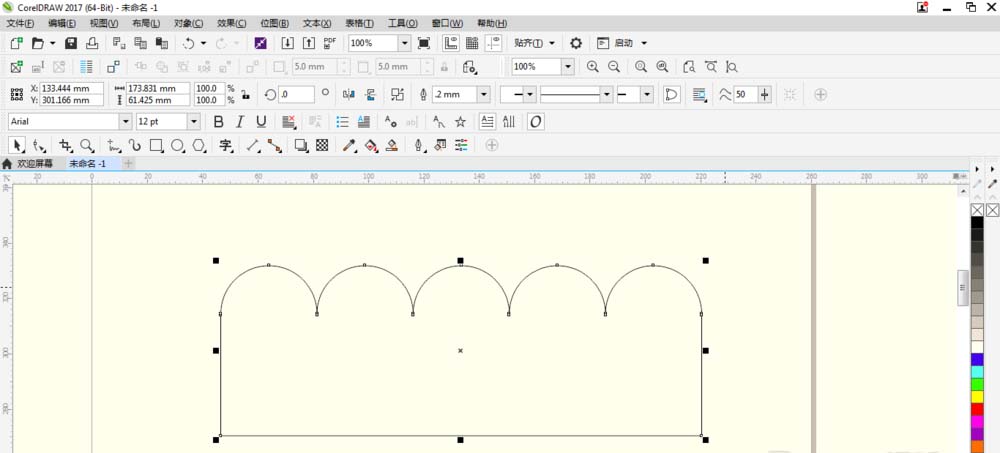Click the 贴齐(T) snap button
The image size is (1000, 453).
[x=530, y=43]
